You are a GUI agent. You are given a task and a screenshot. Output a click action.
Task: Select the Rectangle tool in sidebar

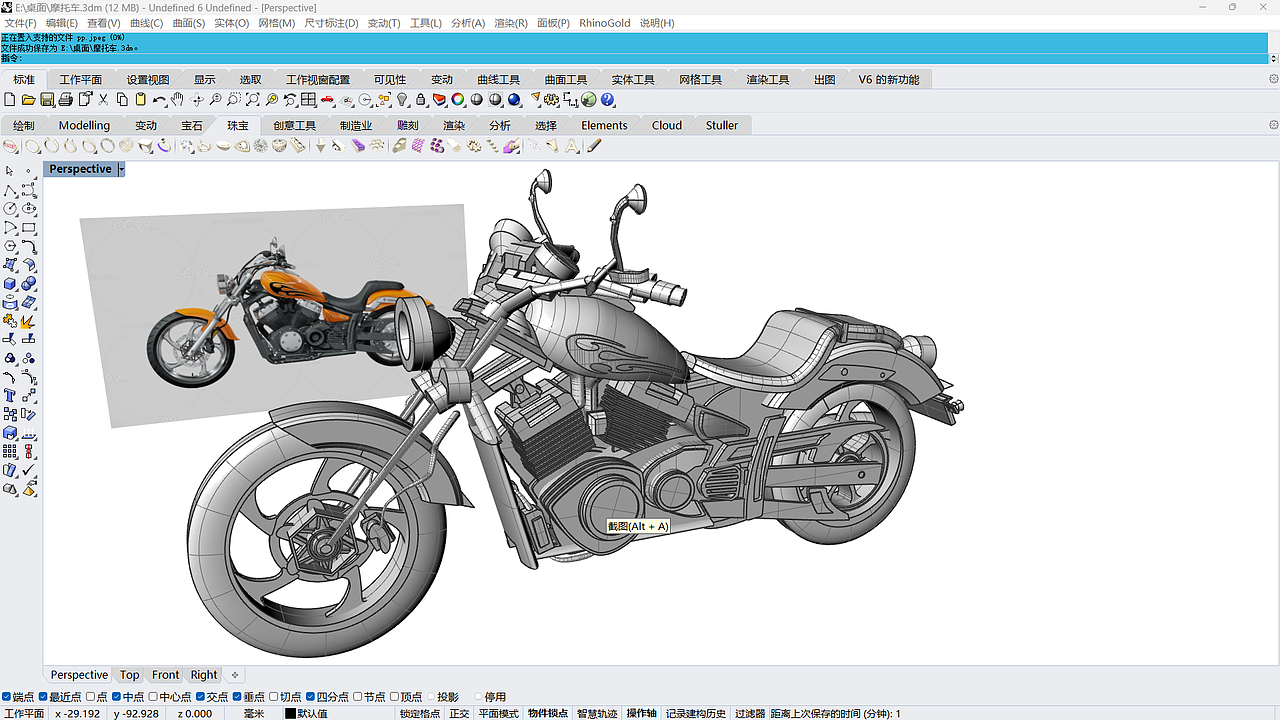(29, 228)
